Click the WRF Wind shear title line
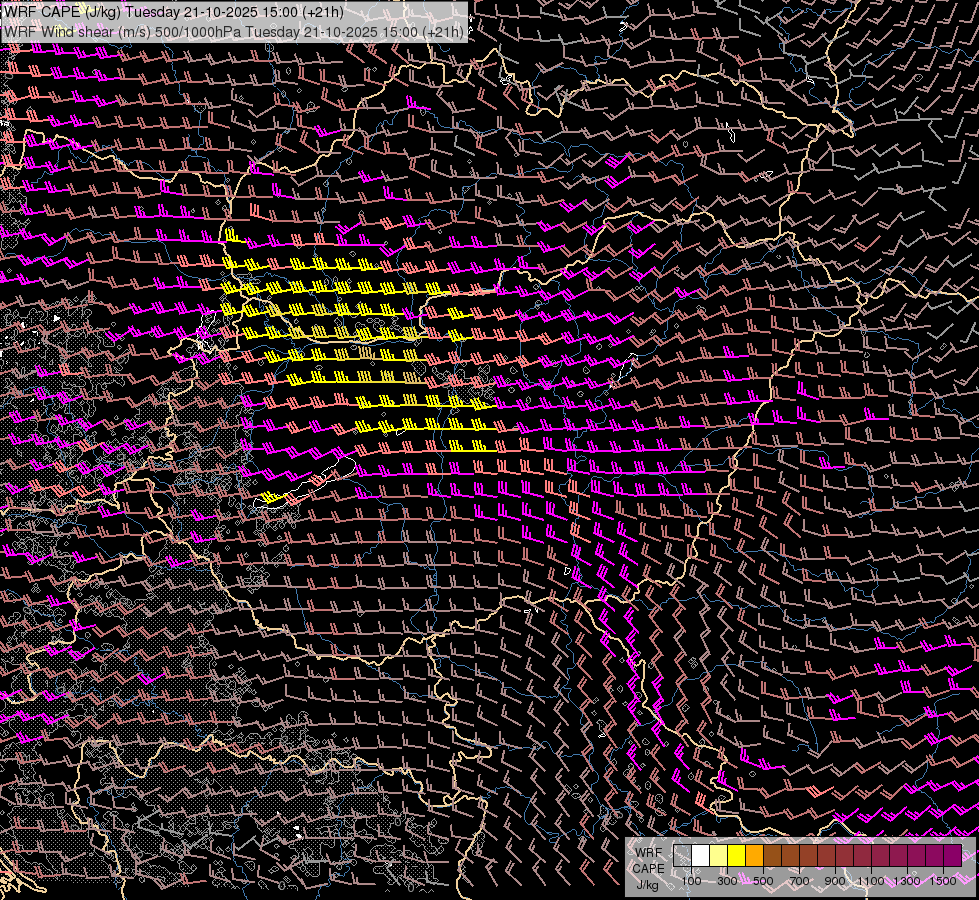 click(x=234, y=32)
